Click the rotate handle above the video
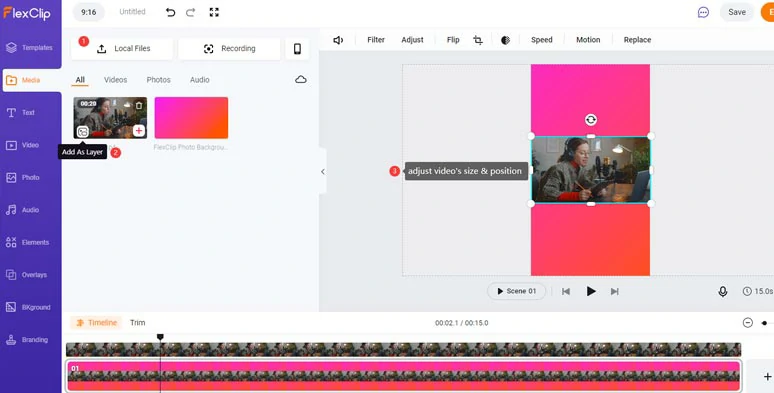774x393 pixels. [591, 119]
